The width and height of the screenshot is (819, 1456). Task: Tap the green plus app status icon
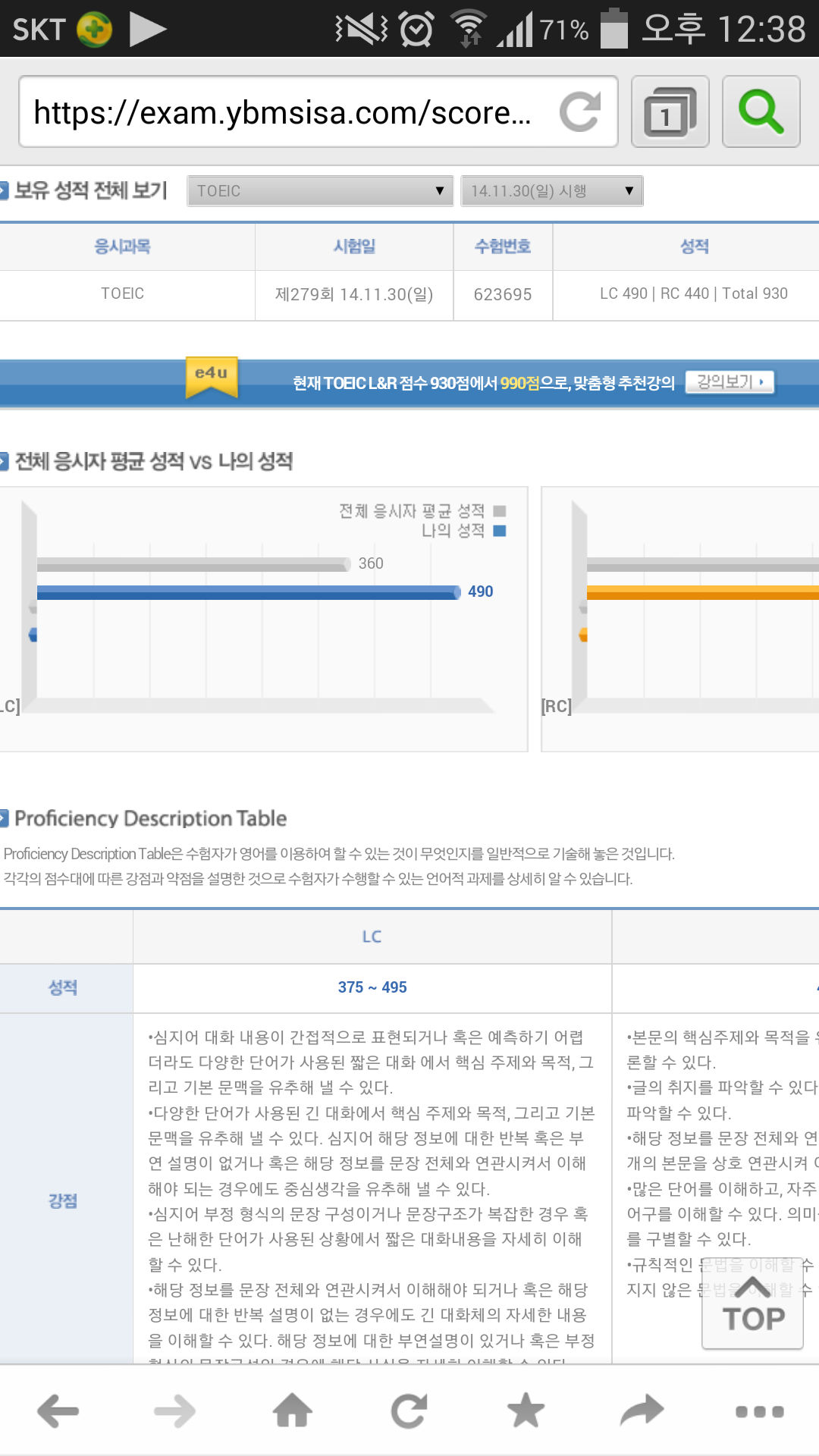pos(95,30)
